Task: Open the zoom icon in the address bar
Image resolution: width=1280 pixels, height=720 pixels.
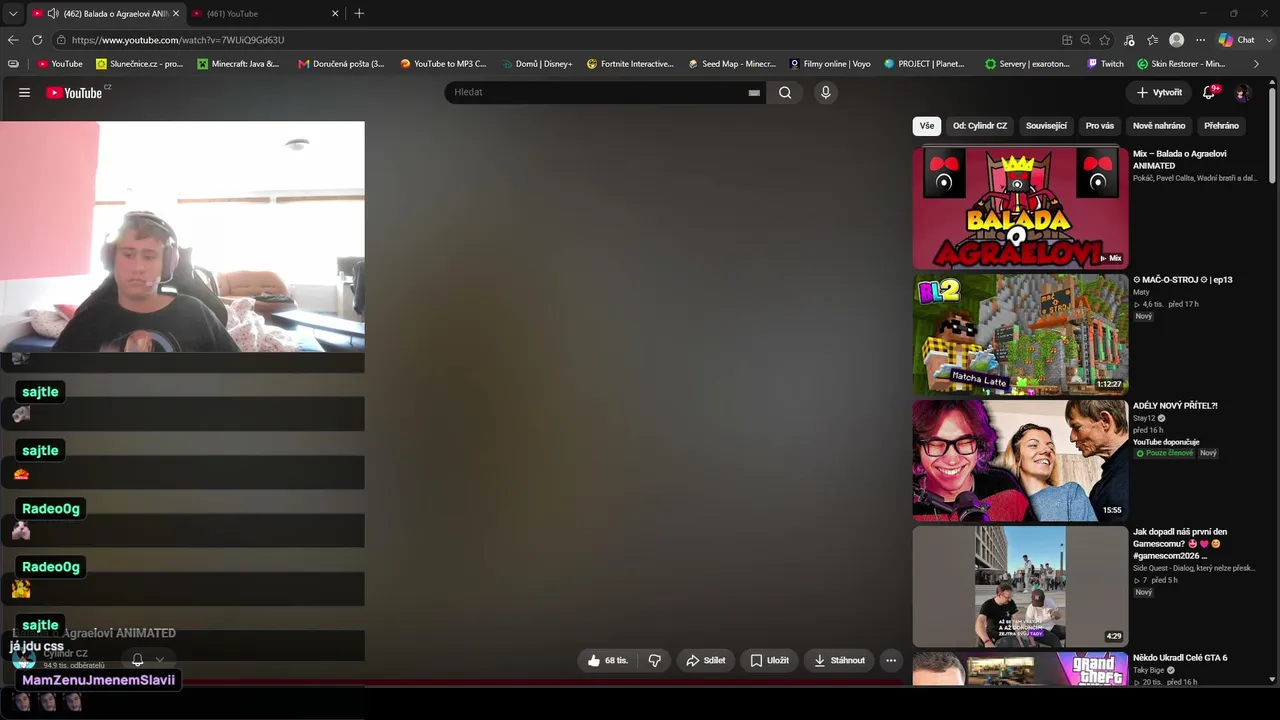Action: point(1085,40)
